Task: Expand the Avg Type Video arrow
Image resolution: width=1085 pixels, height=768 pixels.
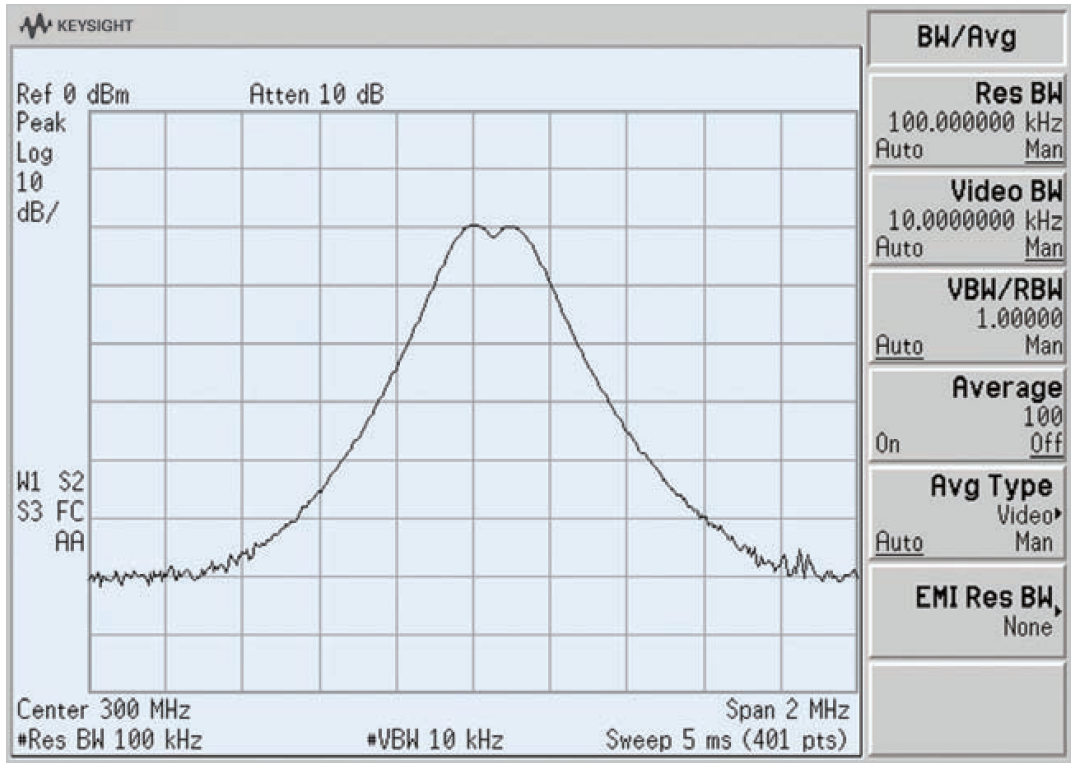Action: point(1057,514)
